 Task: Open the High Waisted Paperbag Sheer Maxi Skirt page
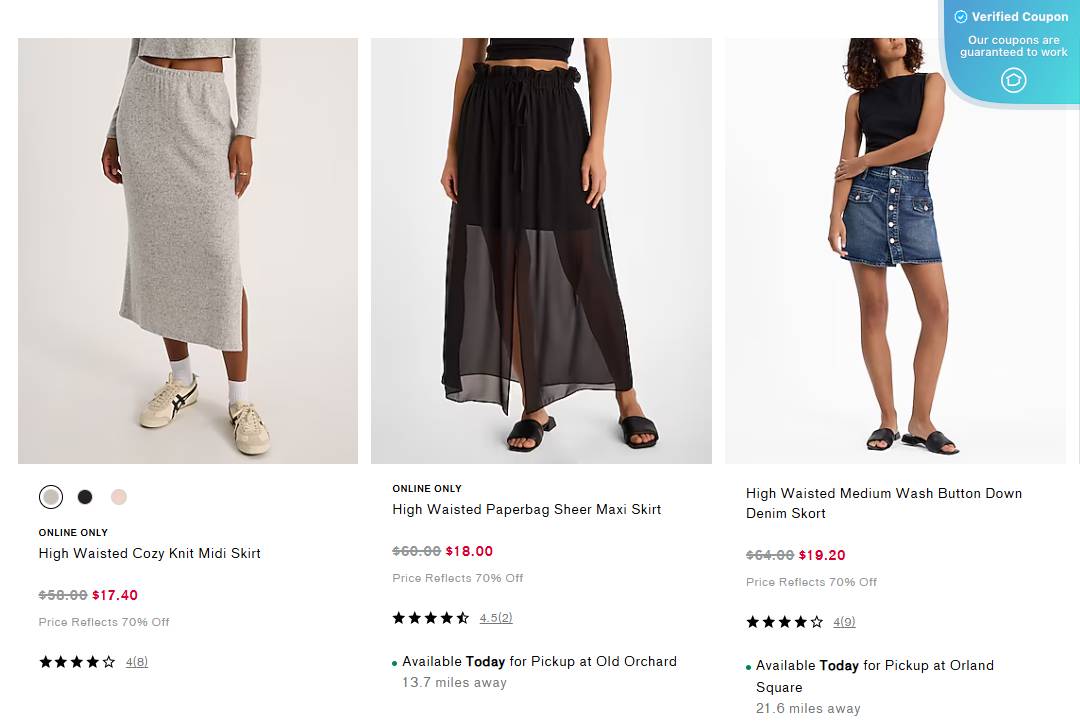526,509
